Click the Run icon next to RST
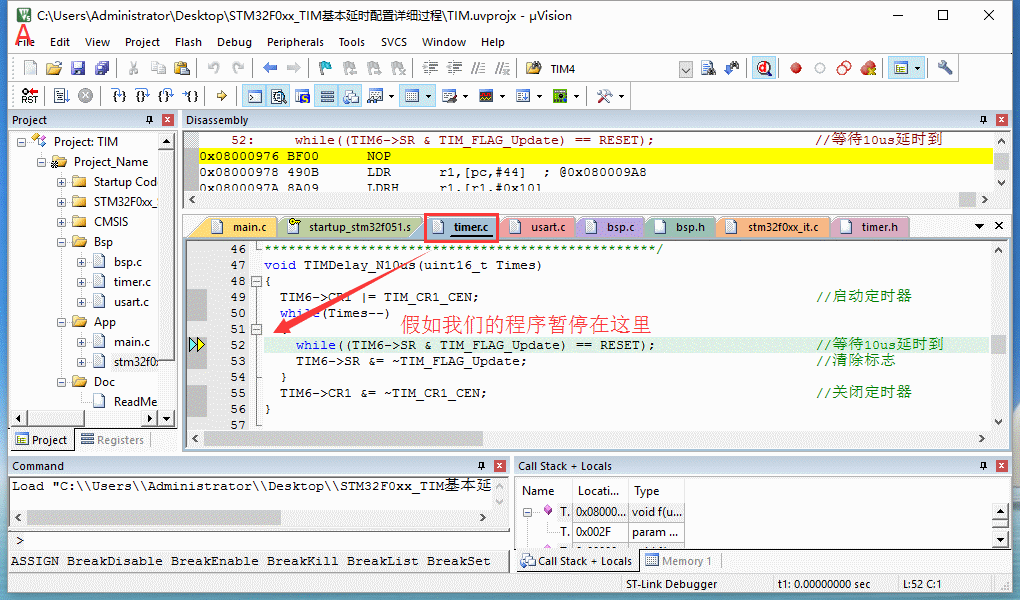 pyautogui.click(x=61, y=96)
